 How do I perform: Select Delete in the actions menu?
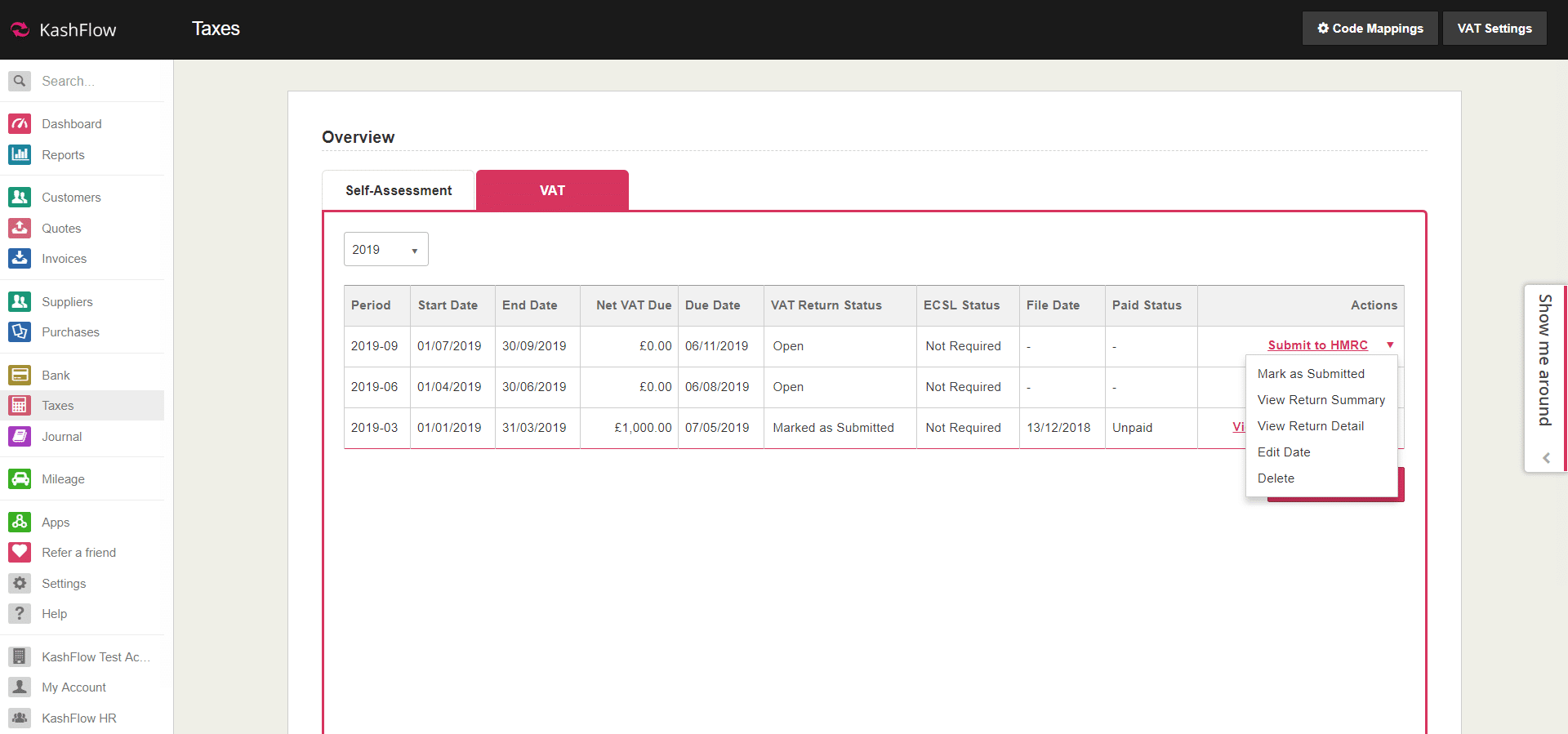1276,478
